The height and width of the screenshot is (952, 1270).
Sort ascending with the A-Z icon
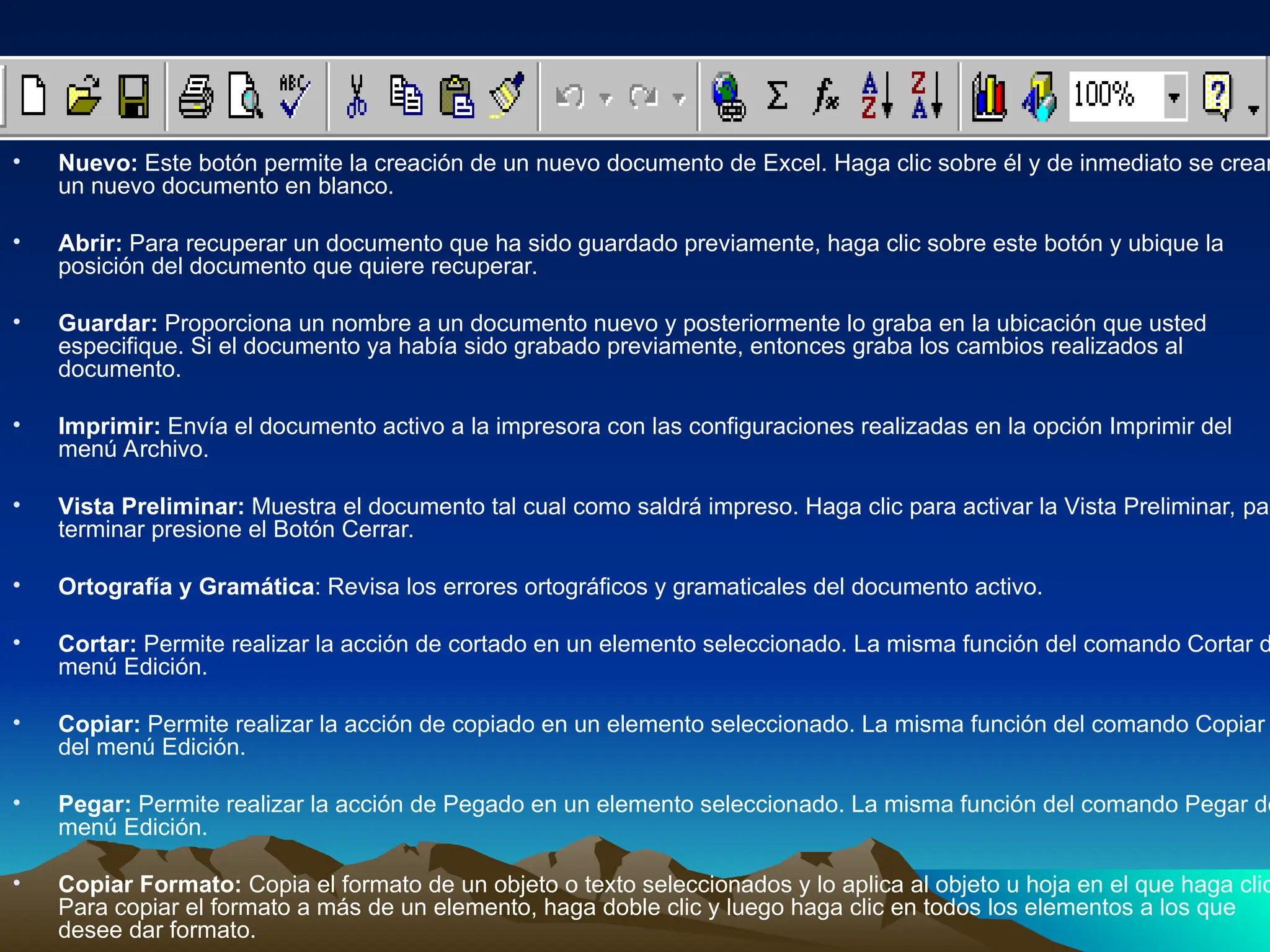click(x=877, y=95)
